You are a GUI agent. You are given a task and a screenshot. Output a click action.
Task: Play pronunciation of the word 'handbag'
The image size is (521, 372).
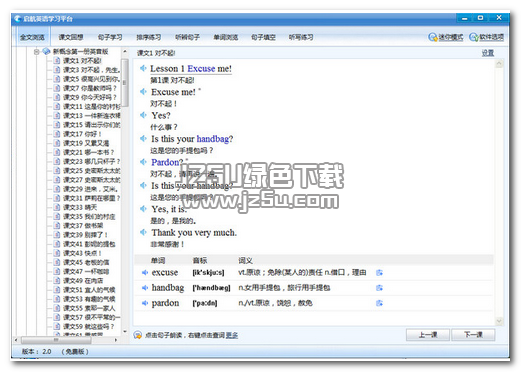click(145, 288)
